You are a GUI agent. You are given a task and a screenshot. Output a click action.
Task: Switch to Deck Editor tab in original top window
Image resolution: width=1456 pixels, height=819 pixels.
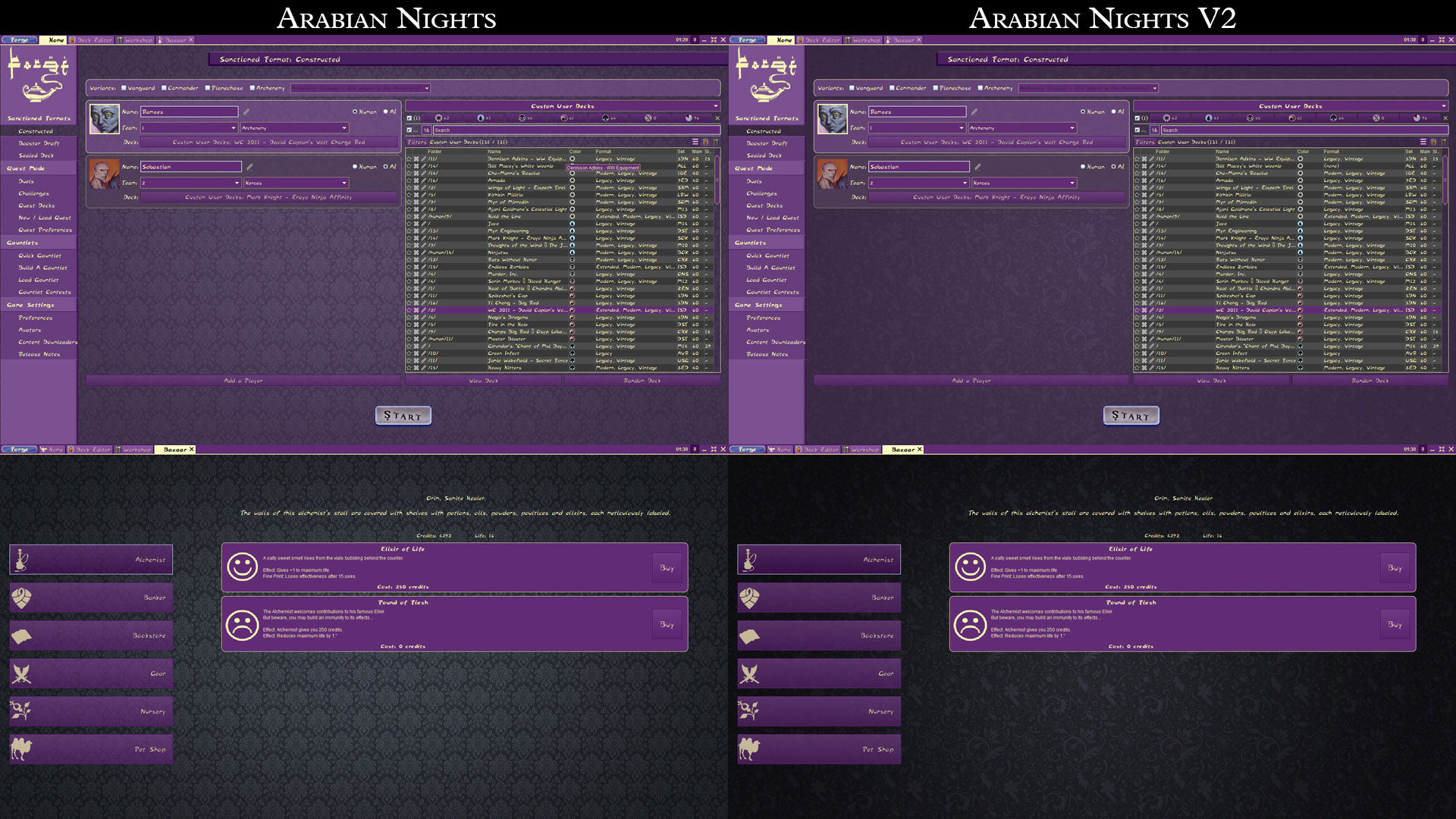[x=91, y=40]
